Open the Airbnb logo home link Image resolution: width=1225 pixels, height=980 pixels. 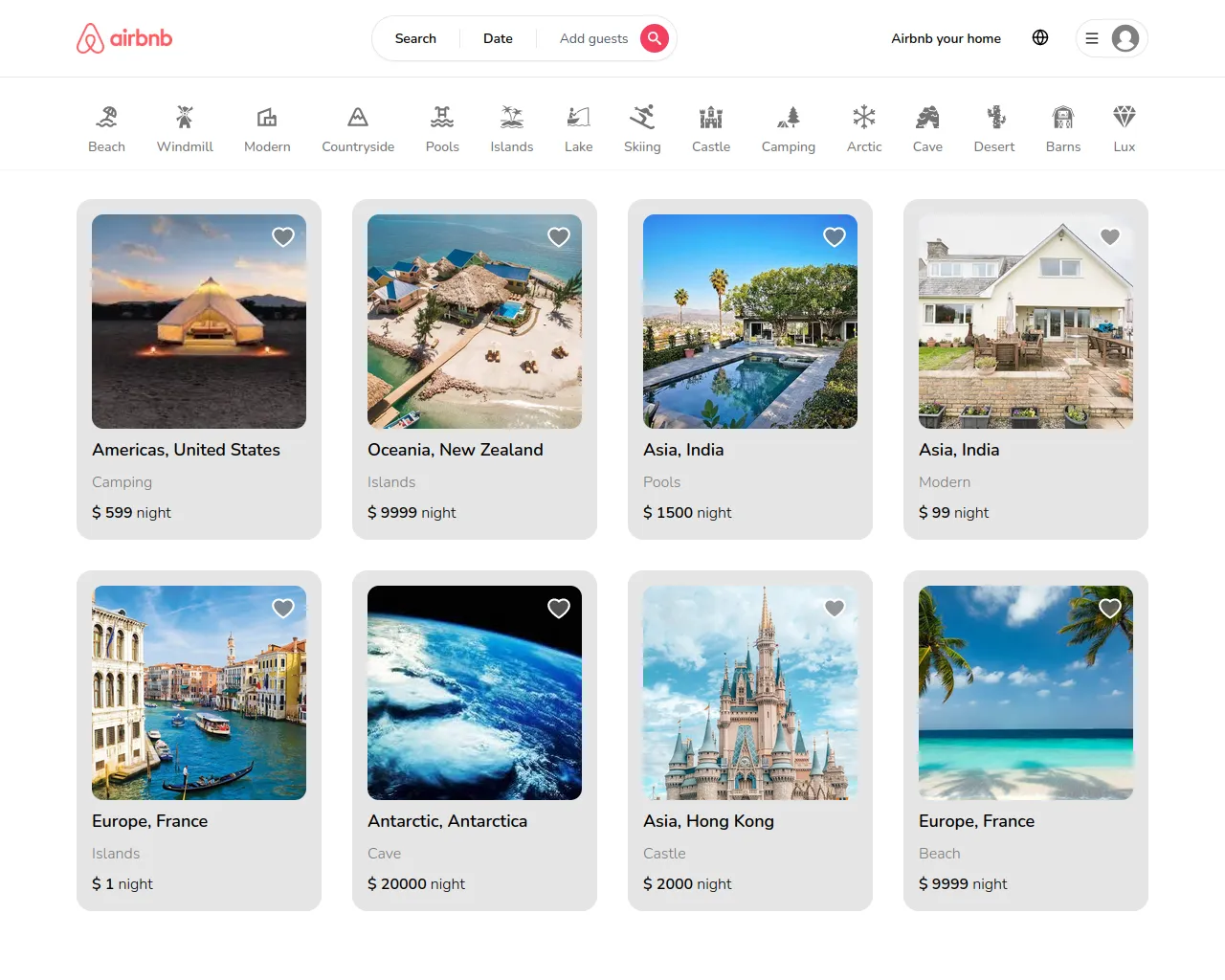tap(124, 38)
